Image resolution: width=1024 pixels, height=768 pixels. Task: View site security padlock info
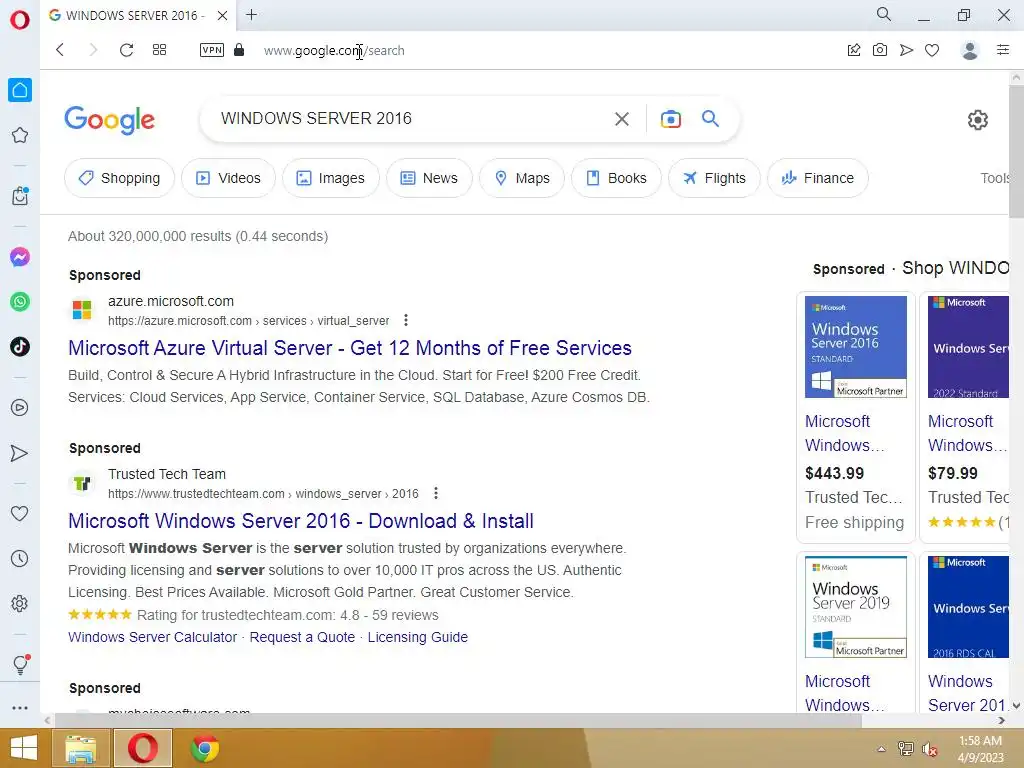point(239,50)
